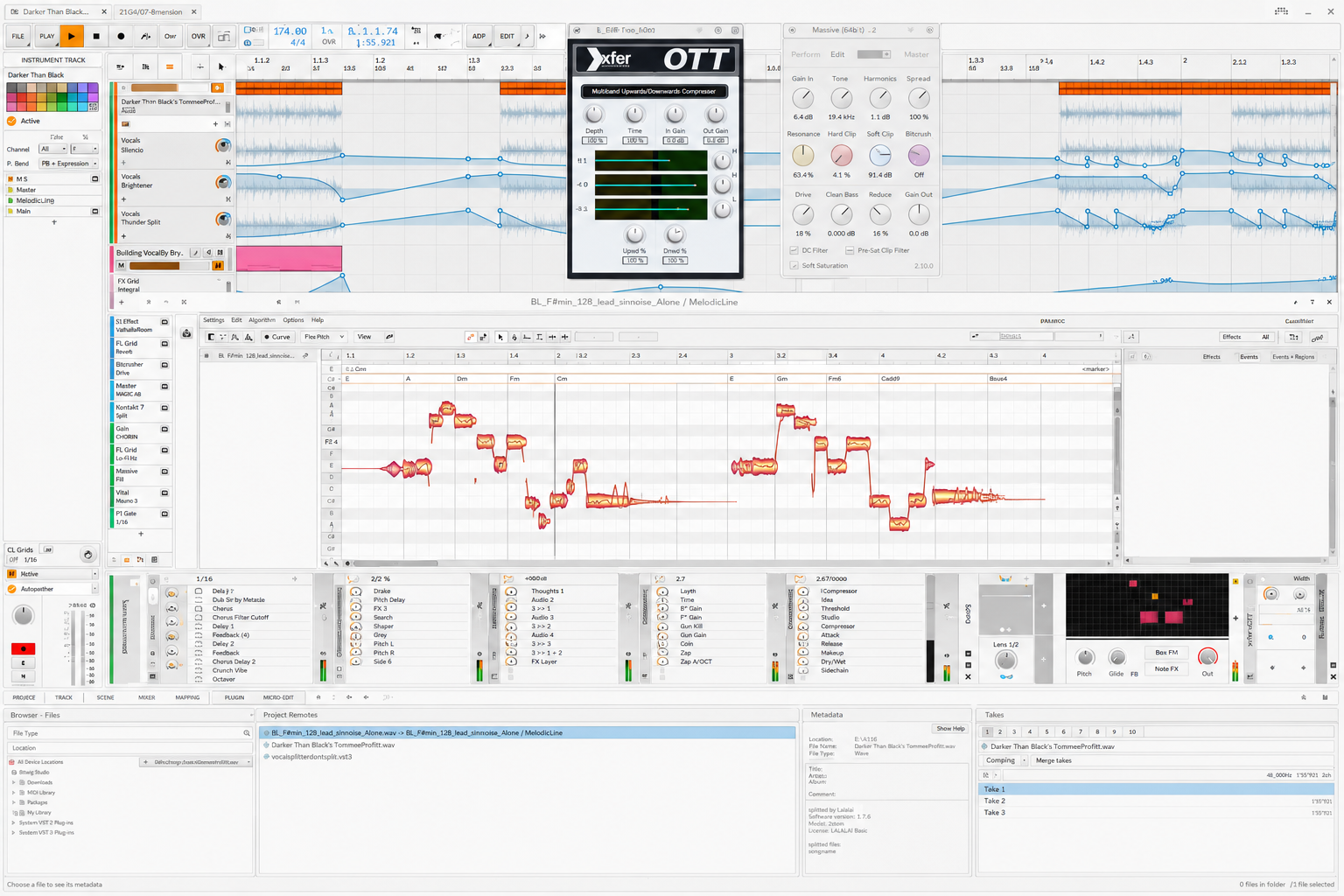Click the Vocals Brightener track knob icon
The height and width of the screenshot is (896, 1344).
pos(223,182)
